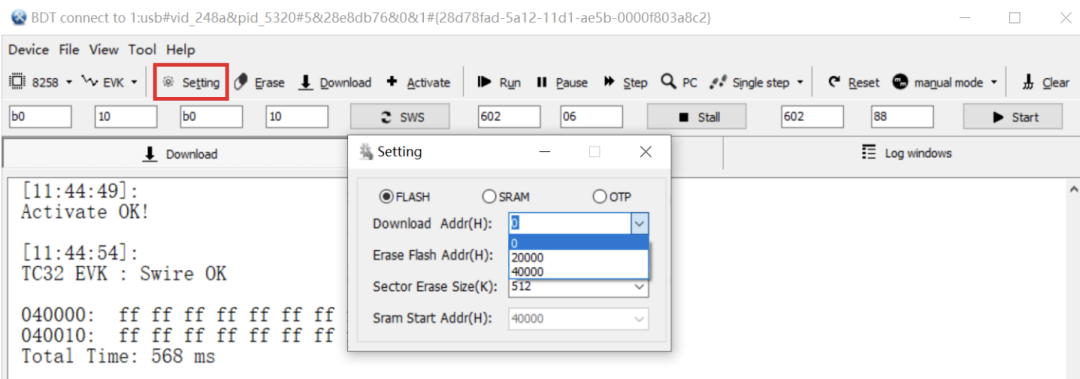
Task: Open the Setting toolbar button
Action: point(191,83)
